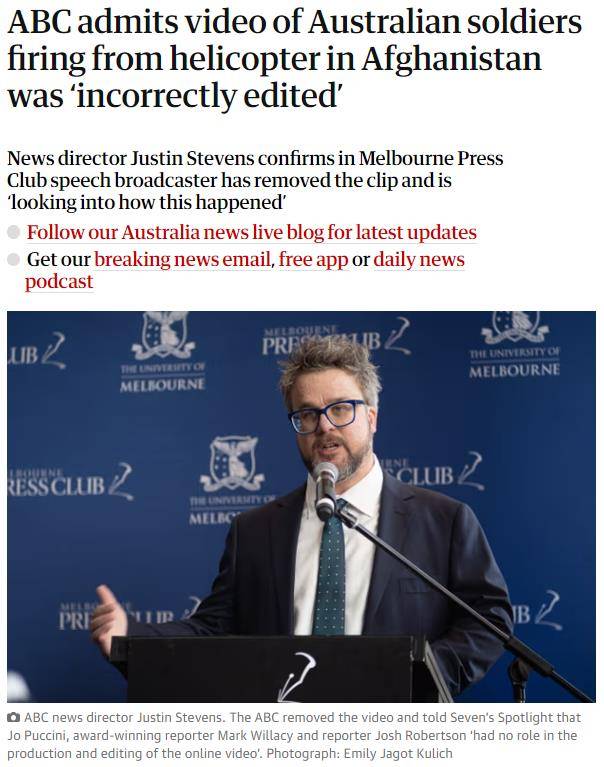Click the Press Club swoosh logo on the lectern

click(297, 677)
